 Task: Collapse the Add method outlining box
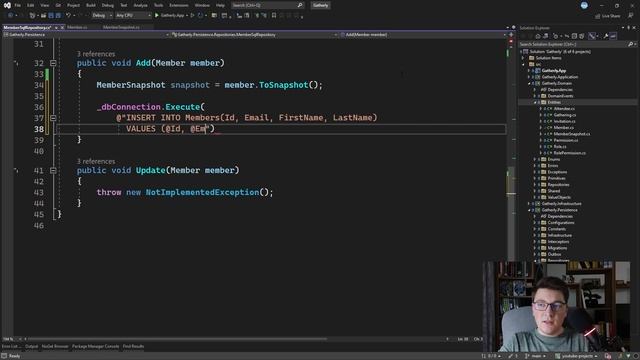click(53, 63)
